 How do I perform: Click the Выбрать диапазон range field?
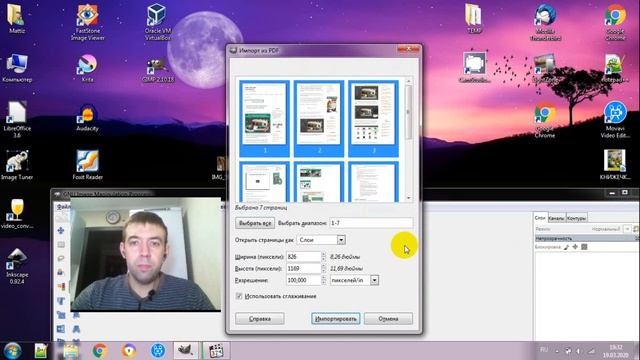[371, 223]
